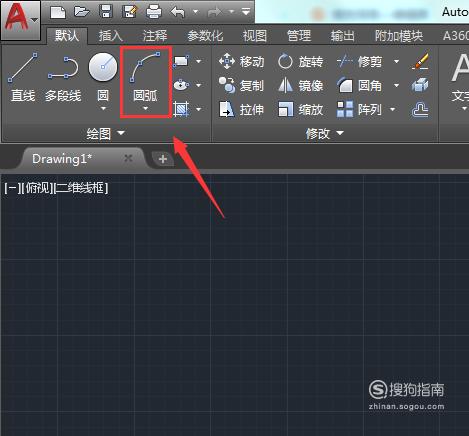Viewport: 469px width, 436px height.
Task: Click the Save As icon
Action: [130, 12]
